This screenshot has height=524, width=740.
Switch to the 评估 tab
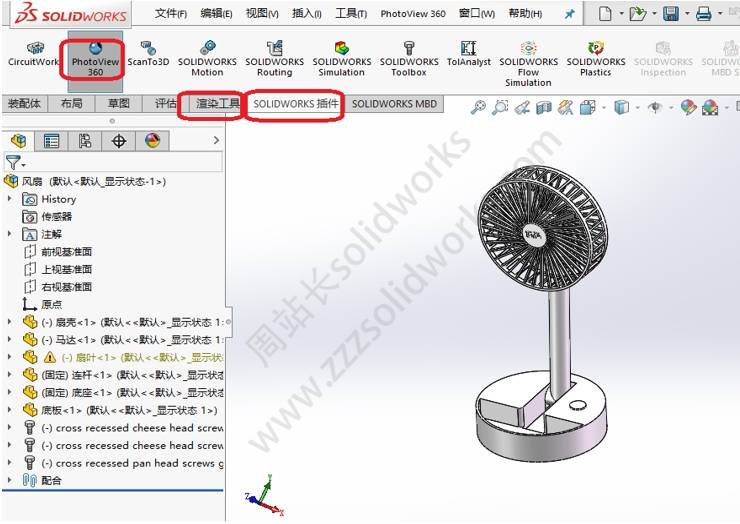click(x=165, y=103)
